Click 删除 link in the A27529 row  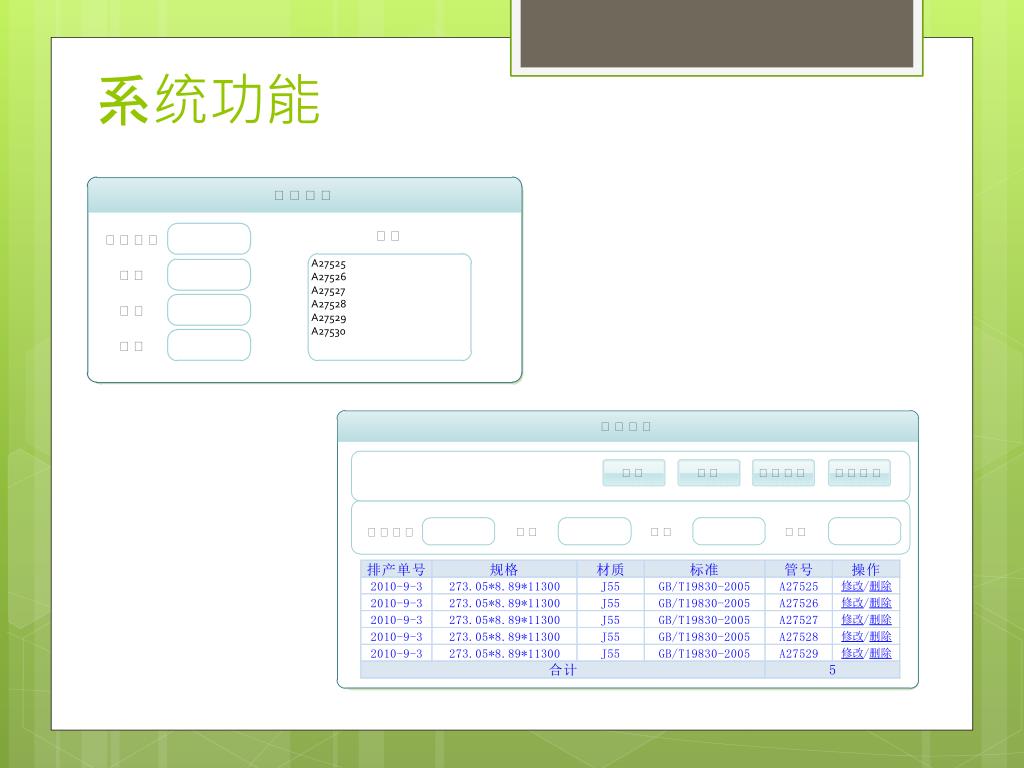click(880, 653)
